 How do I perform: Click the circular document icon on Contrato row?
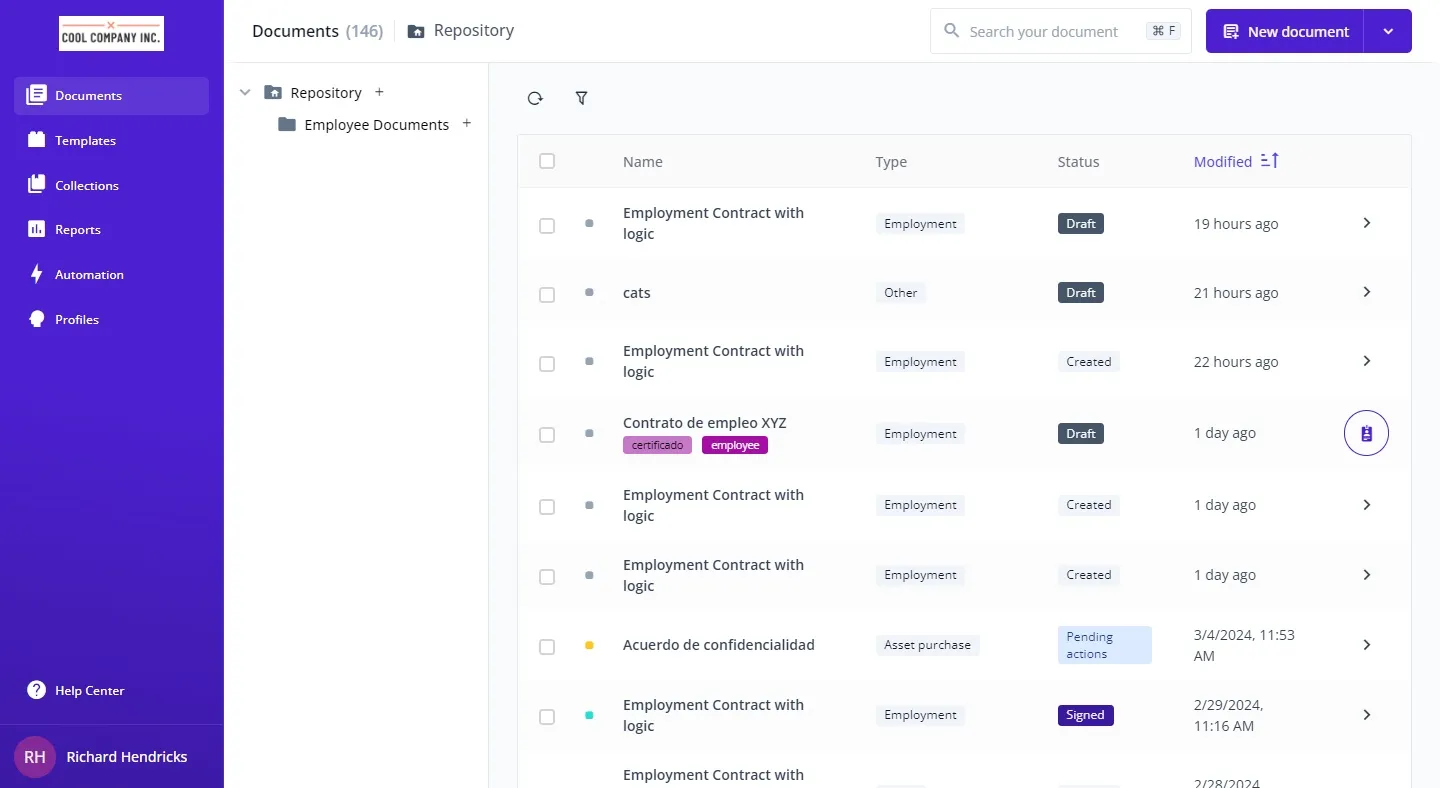coord(1366,433)
